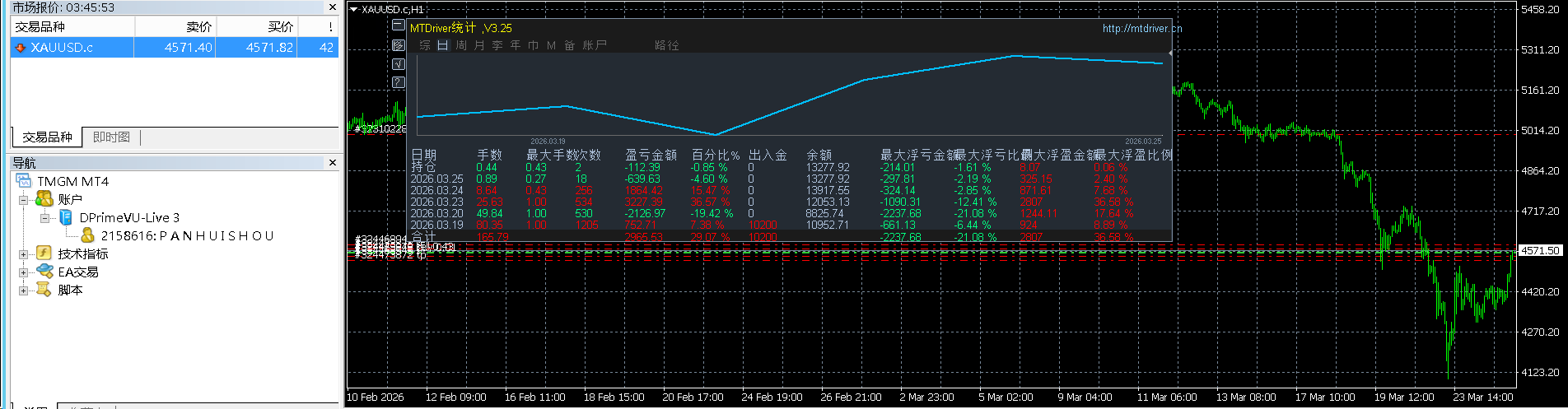
Task: Select the 备 tab in MTDriver
Action: point(570,45)
